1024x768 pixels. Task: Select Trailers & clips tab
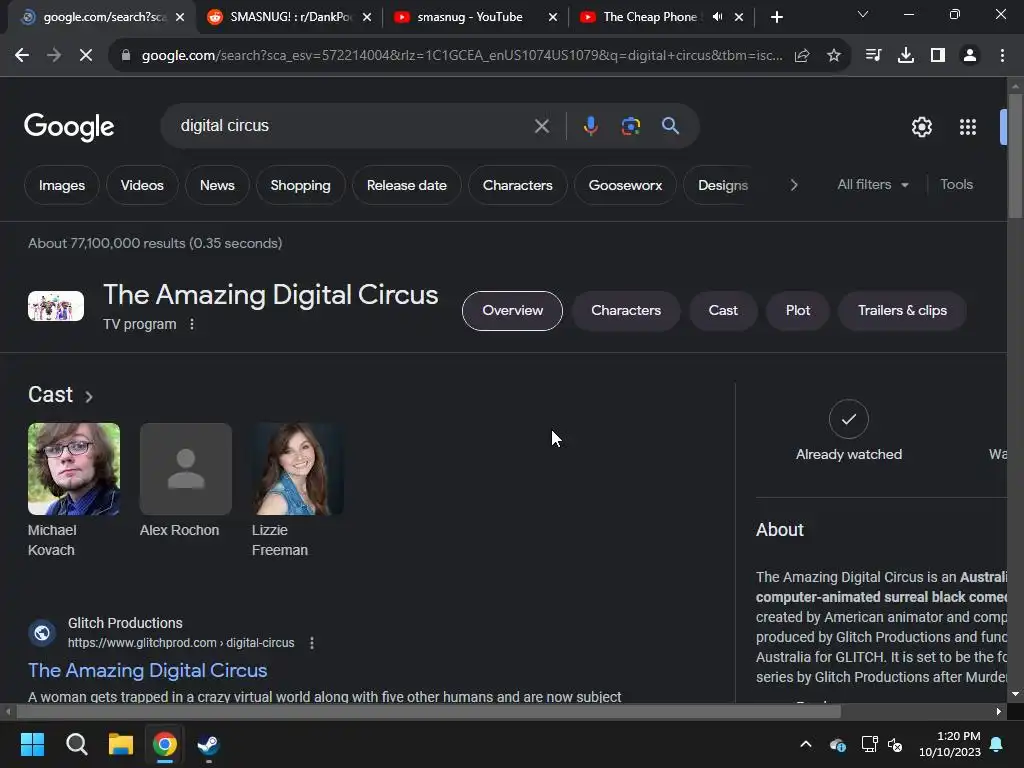click(902, 311)
